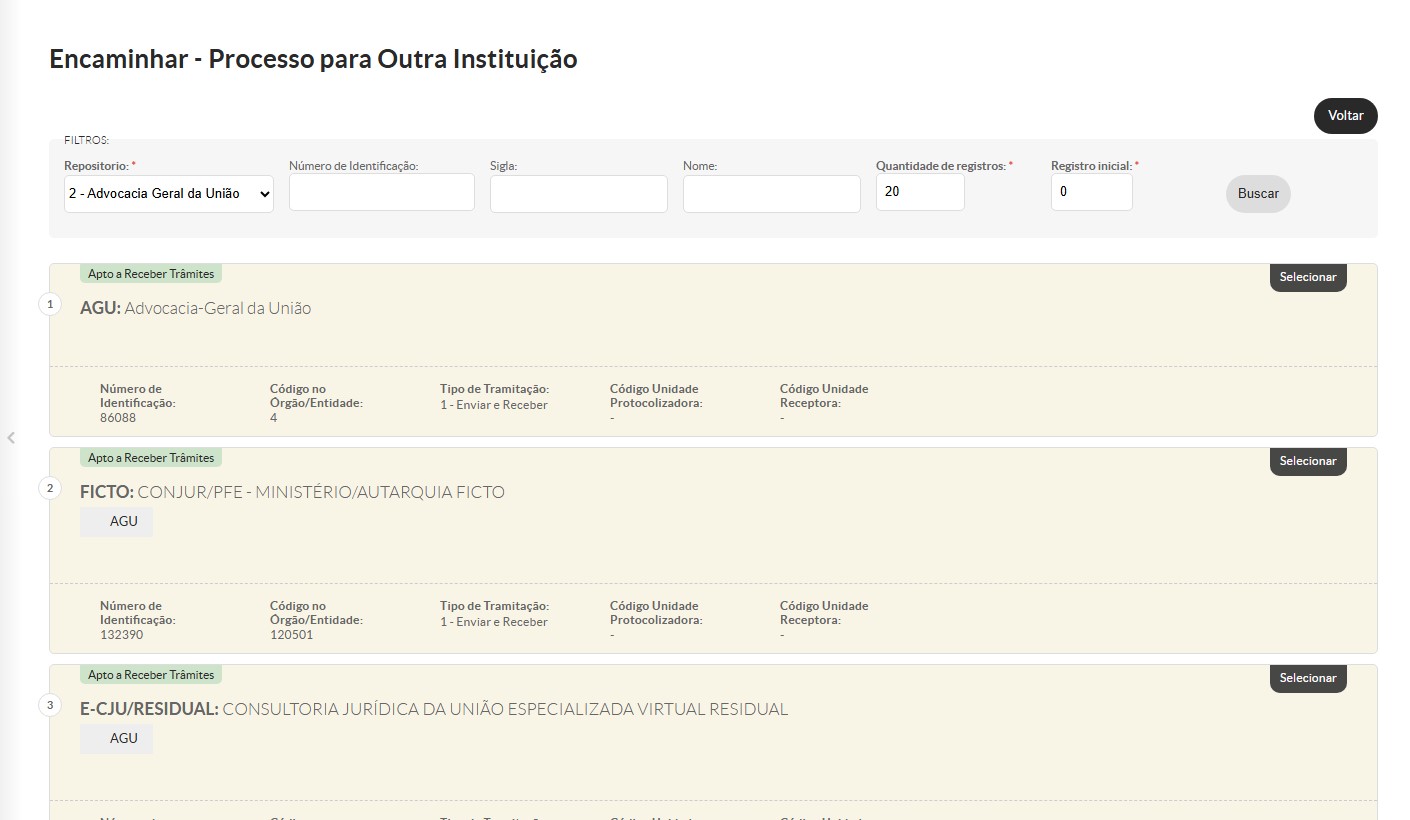Image resolution: width=1410 pixels, height=820 pixels.
Task: Select the FICTO CONJUR/PFE entry
Action: click(x=1308, y=461)
